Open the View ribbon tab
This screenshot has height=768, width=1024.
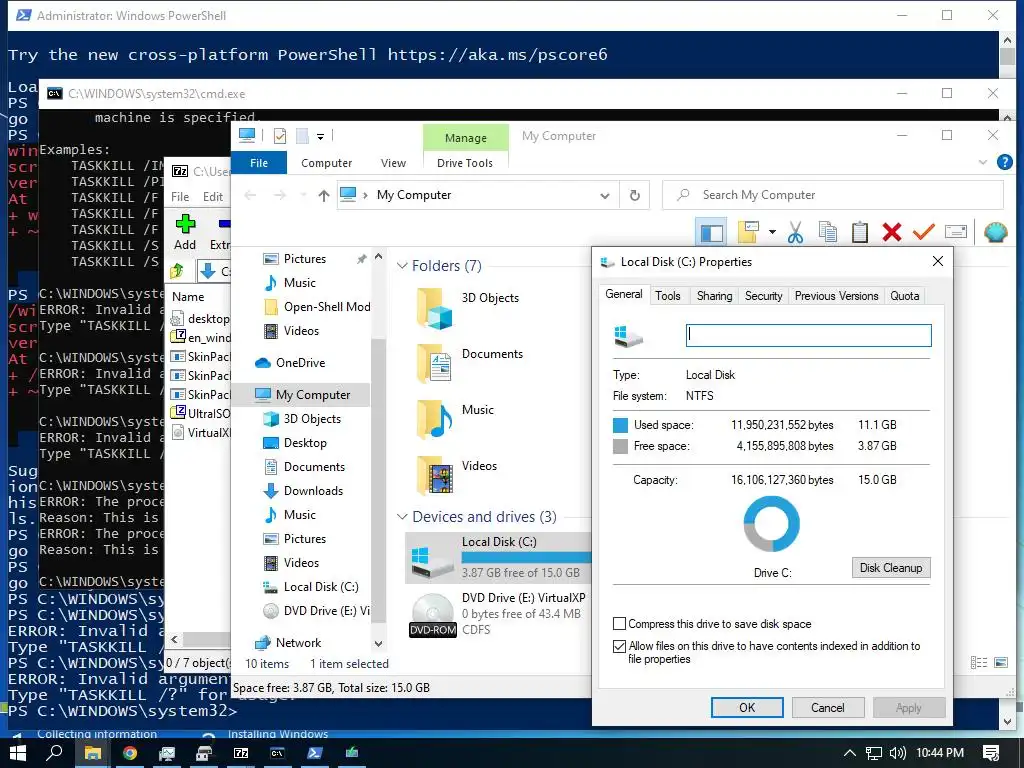(393, 163)
